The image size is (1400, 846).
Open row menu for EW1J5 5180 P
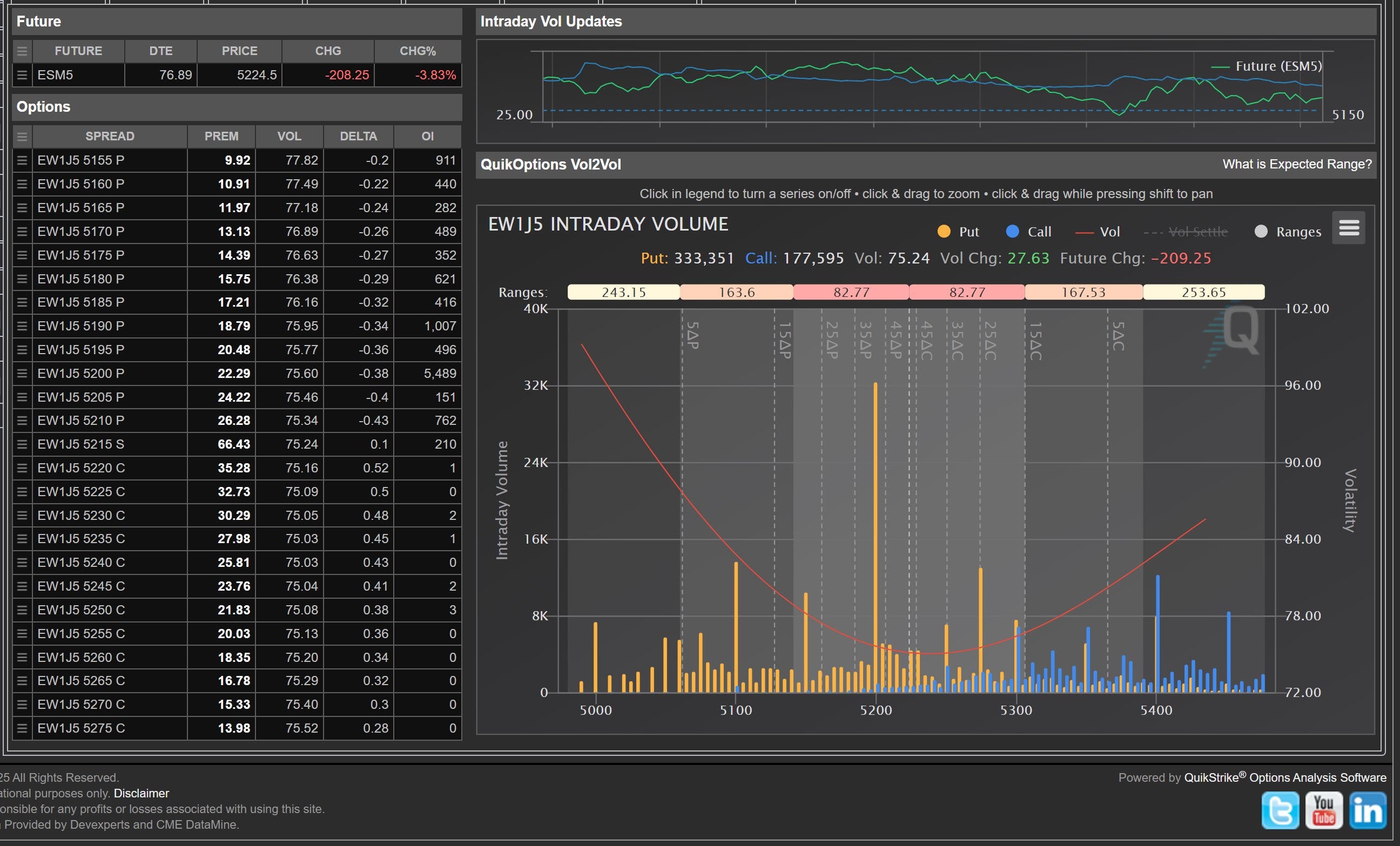[22, 279]
